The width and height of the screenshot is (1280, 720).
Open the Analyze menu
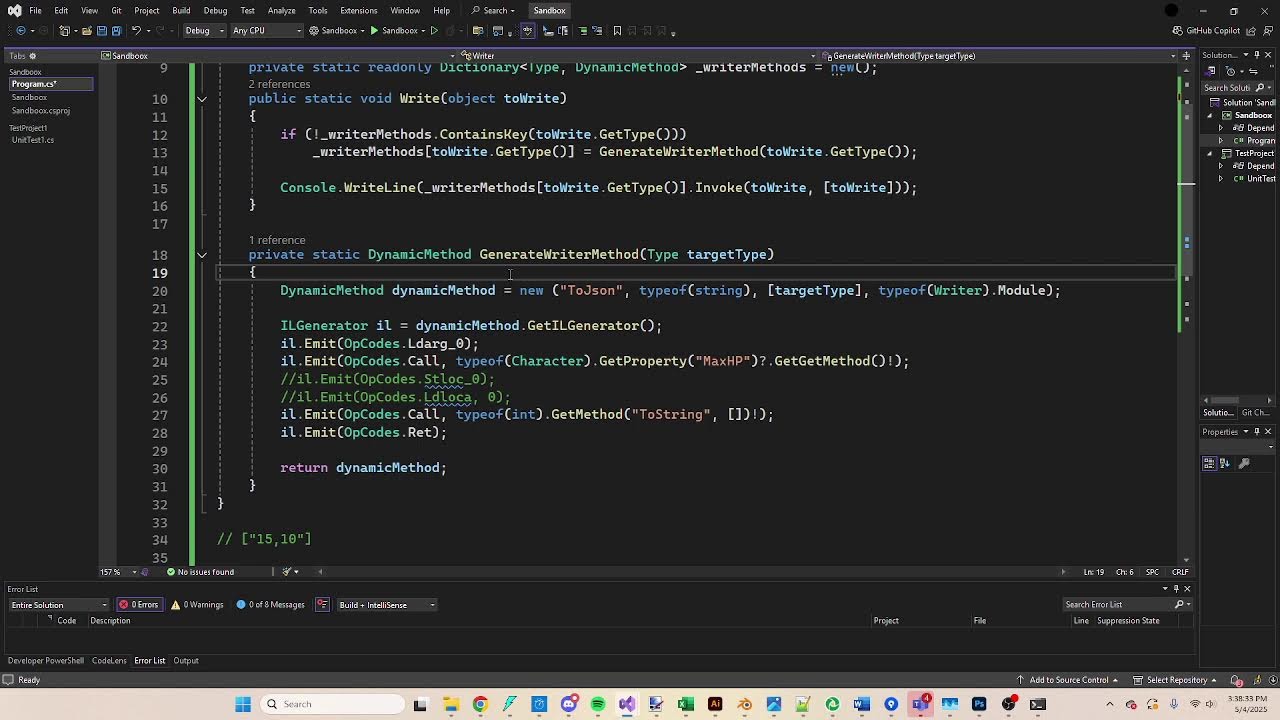pyautogui.click(x=281, y=11)
